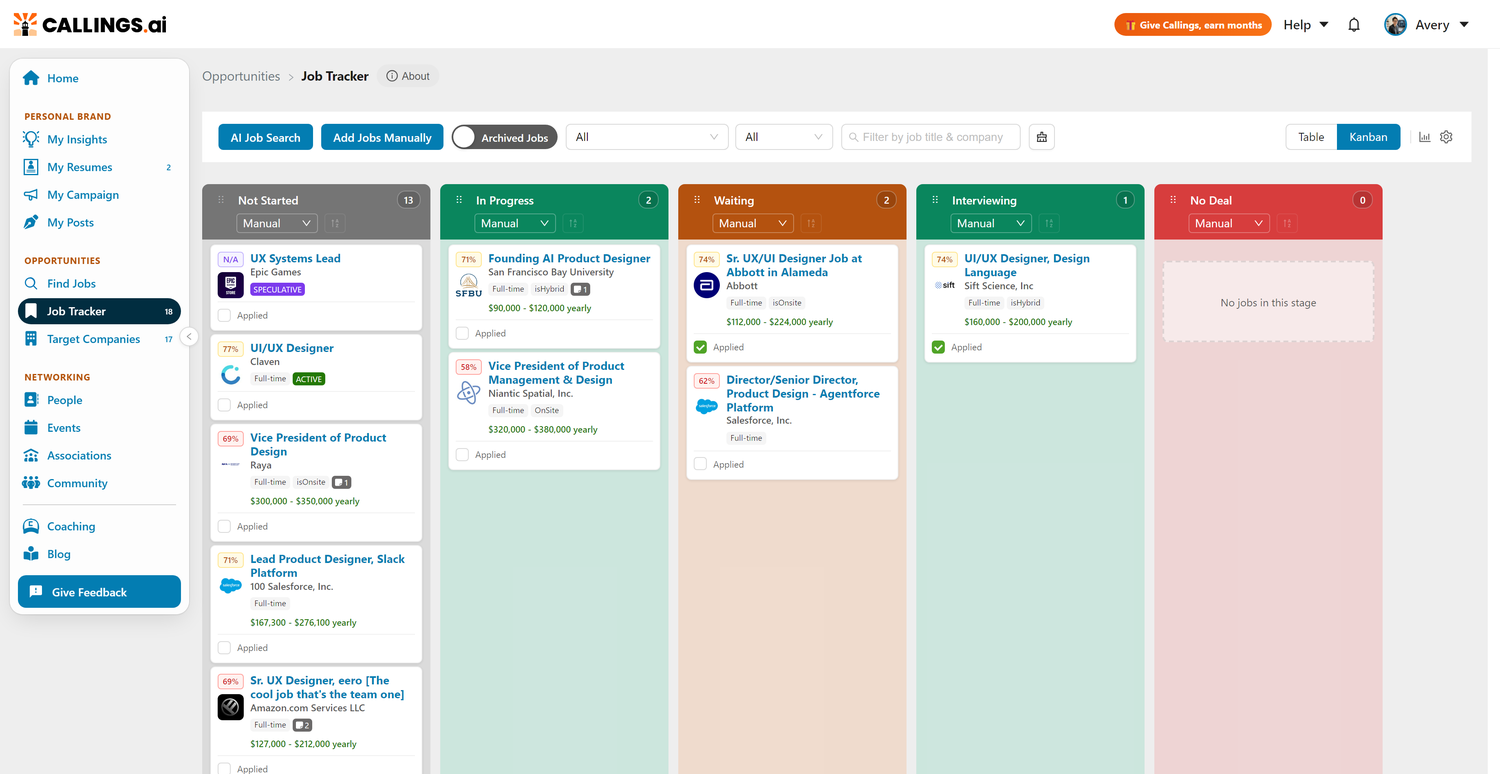Open the tracker settings gear icon
The image size is (1500, 774).
pyautogui.click(x=1446, y=137)
